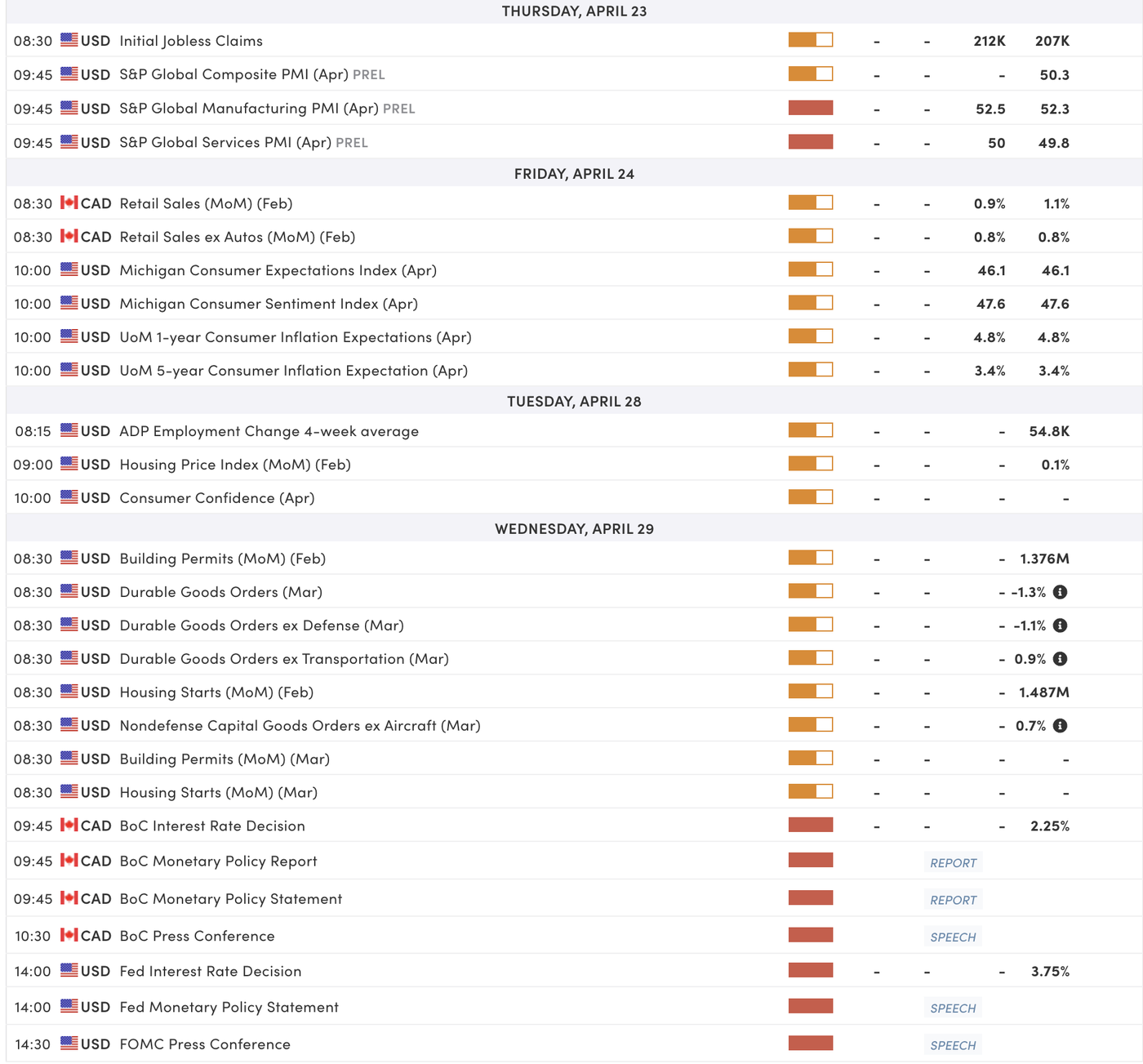Click US flag on S&P Global Manufacturing PMI row
Viewport: 1143px width, 1064px height.
click(69, 107)
